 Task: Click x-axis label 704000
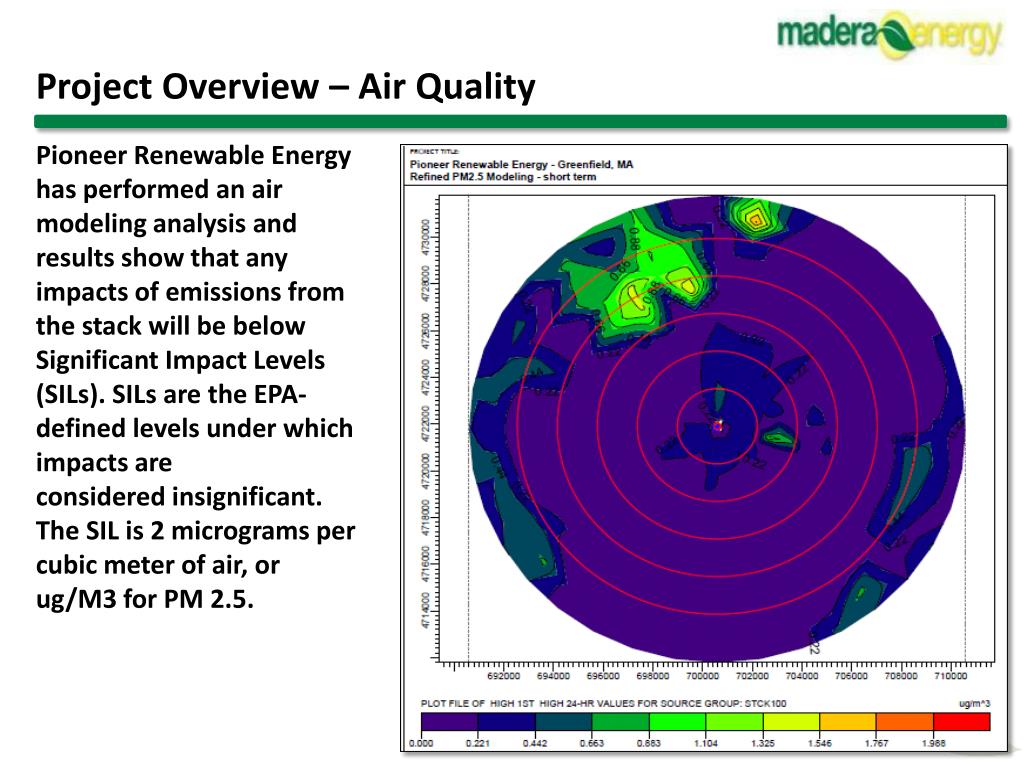(x=801, y=676)
